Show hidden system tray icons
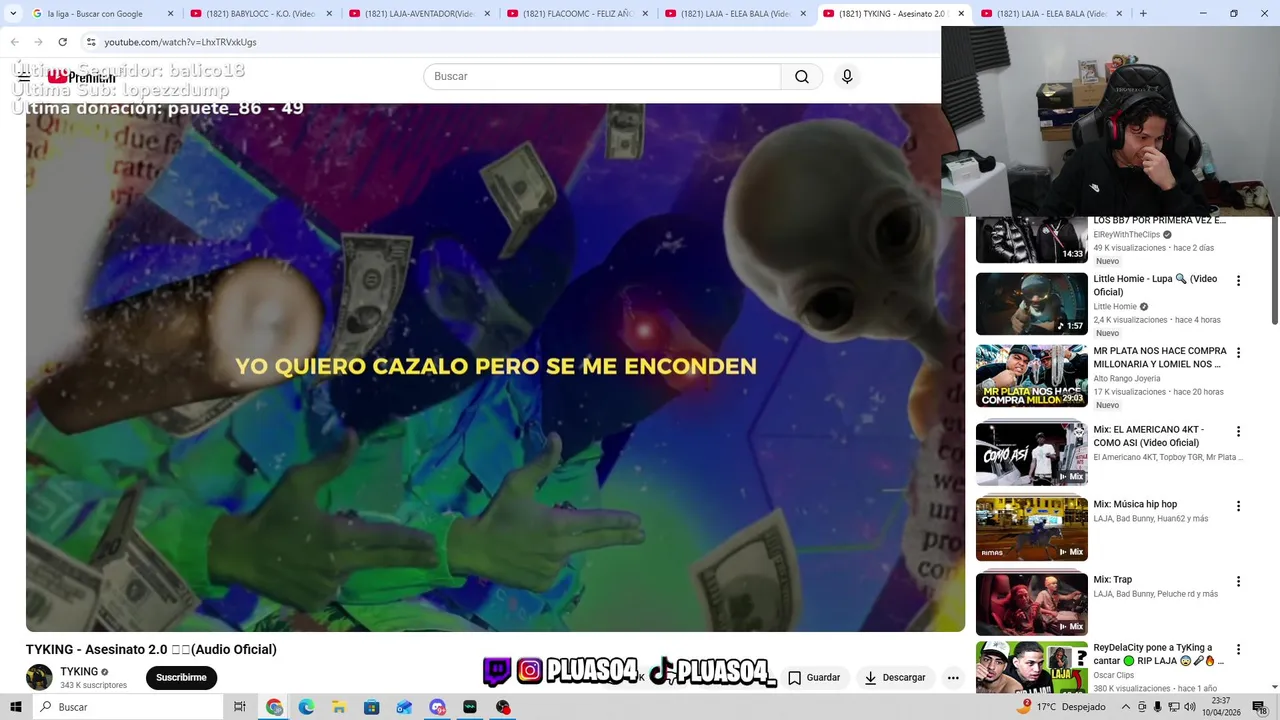The height and width of the screenshot is (720, 1280). [x=1125, y=707]
